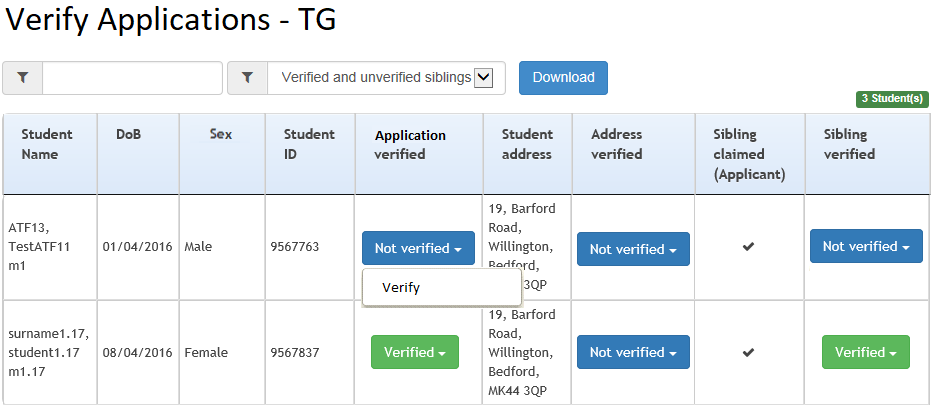Viewport: 933px width, 408px height.
Task: Click the filter icon beside the text box
Action: (23, 78)
